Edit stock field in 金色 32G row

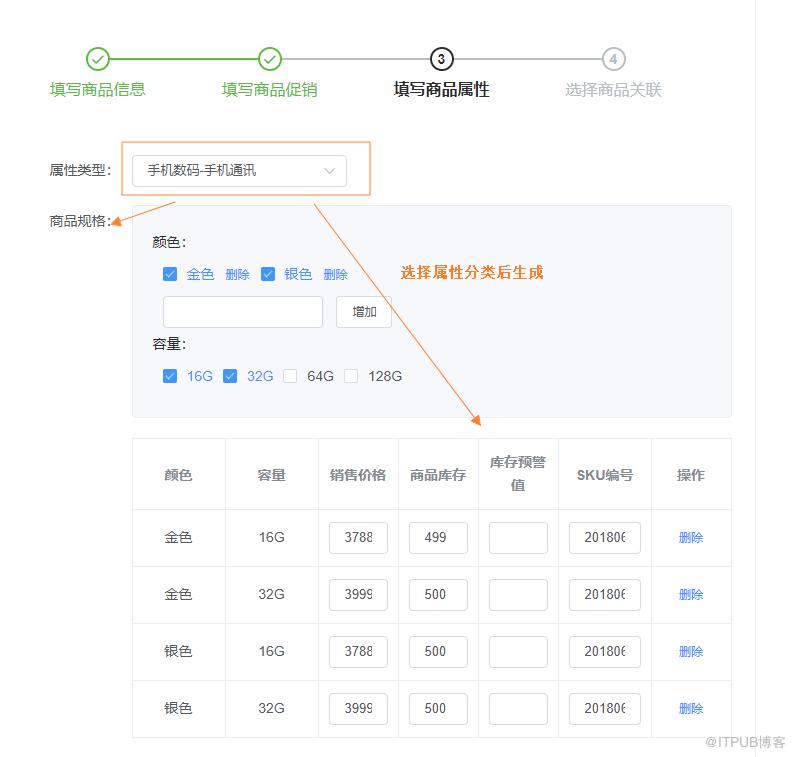pos(439,595)
